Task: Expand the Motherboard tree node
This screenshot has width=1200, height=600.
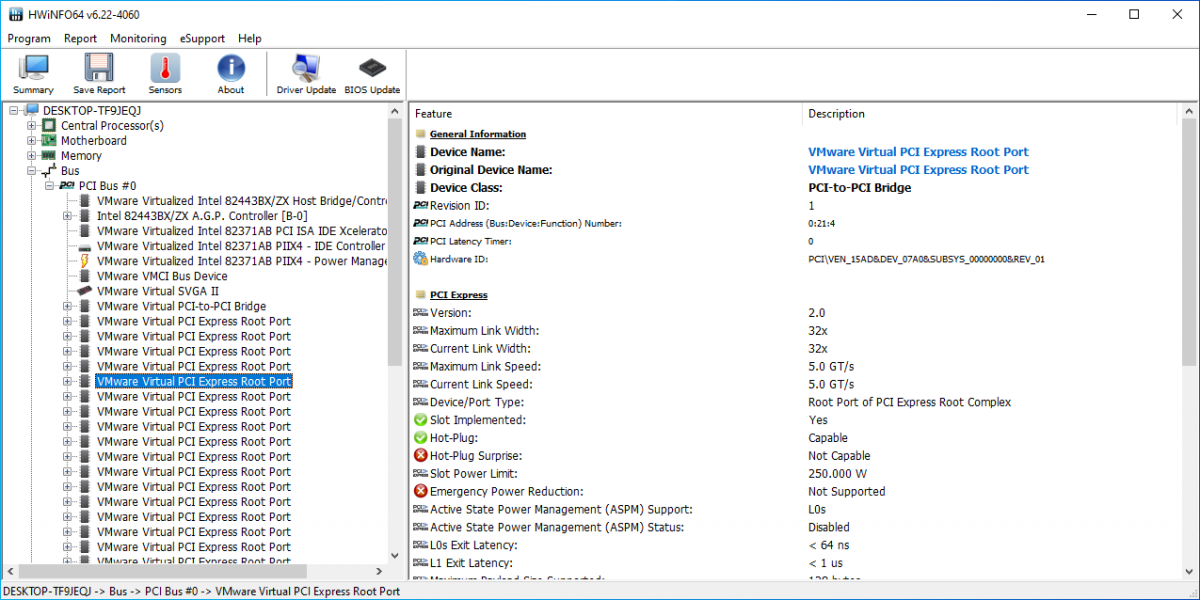Action: pos(32,141)
